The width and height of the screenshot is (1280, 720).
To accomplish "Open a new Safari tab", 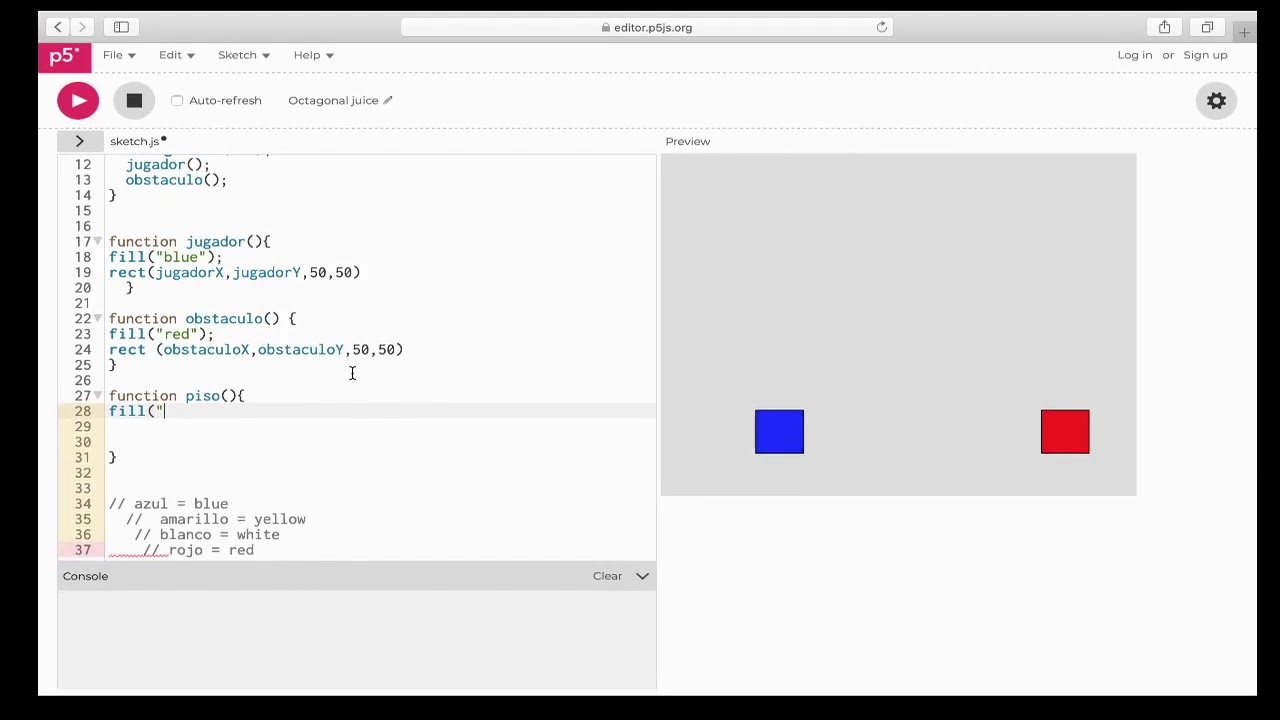I will (1244, 33).
